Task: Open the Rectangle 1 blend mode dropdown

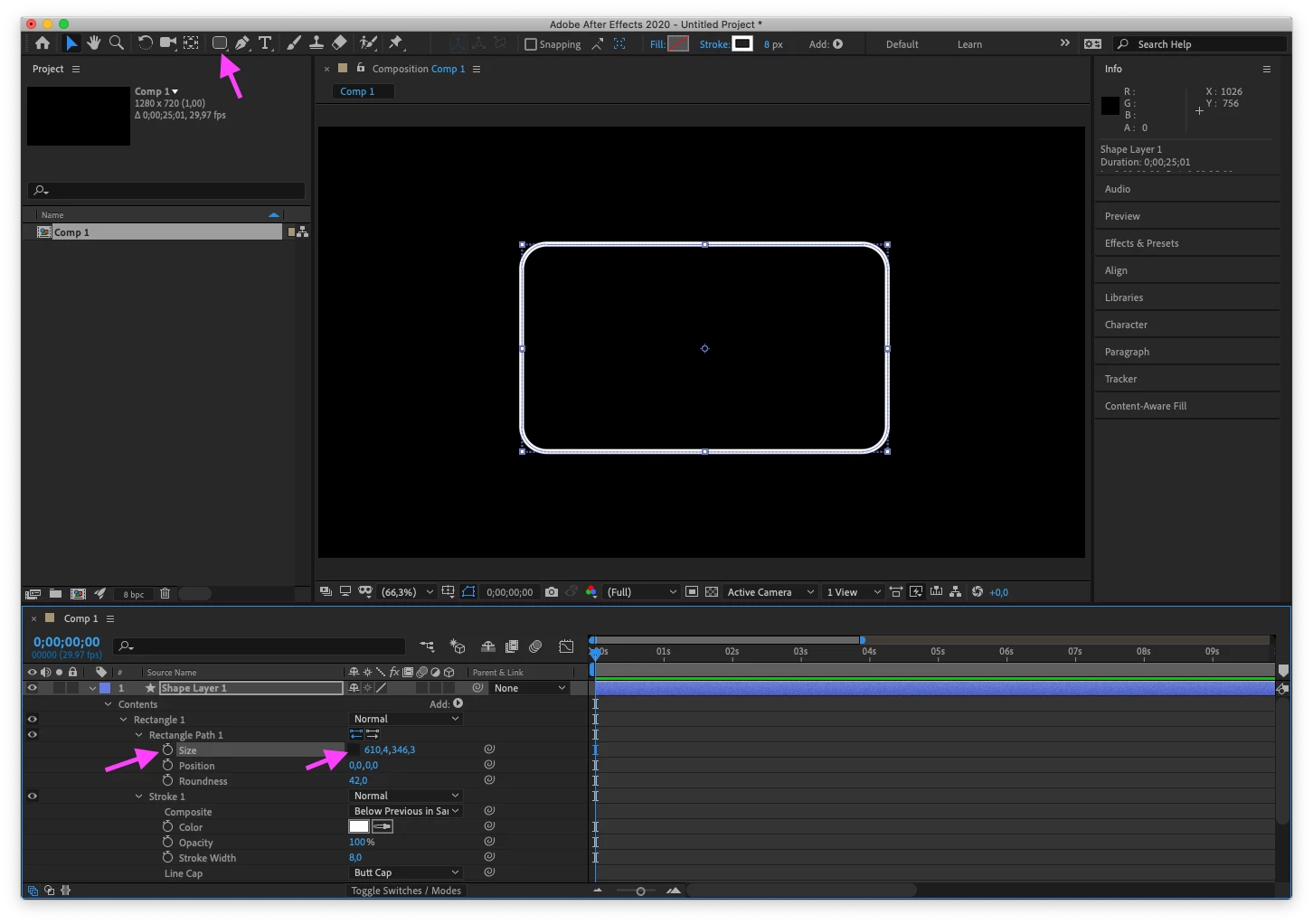Action: pos(406,719)
